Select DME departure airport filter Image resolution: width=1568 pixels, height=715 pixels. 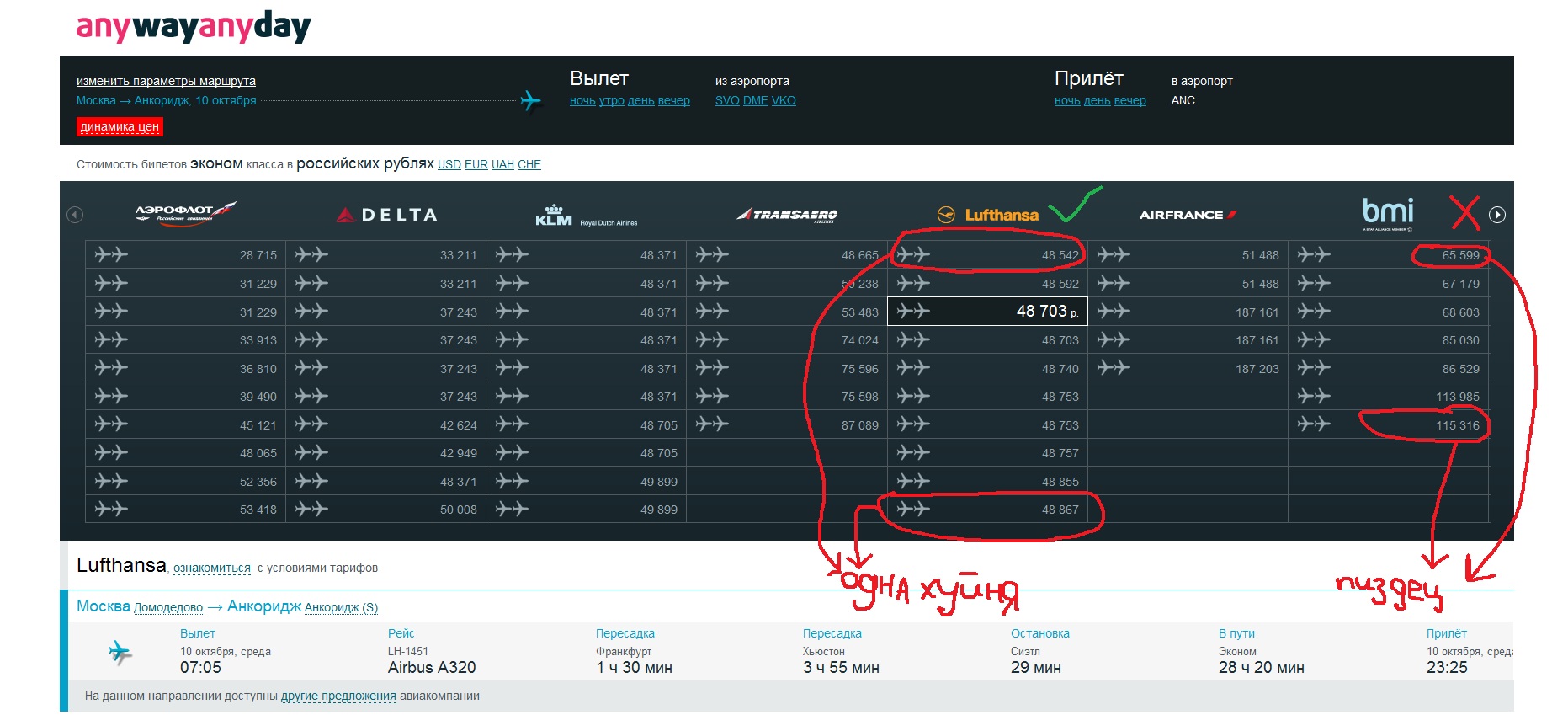click(x=756, y=101)
